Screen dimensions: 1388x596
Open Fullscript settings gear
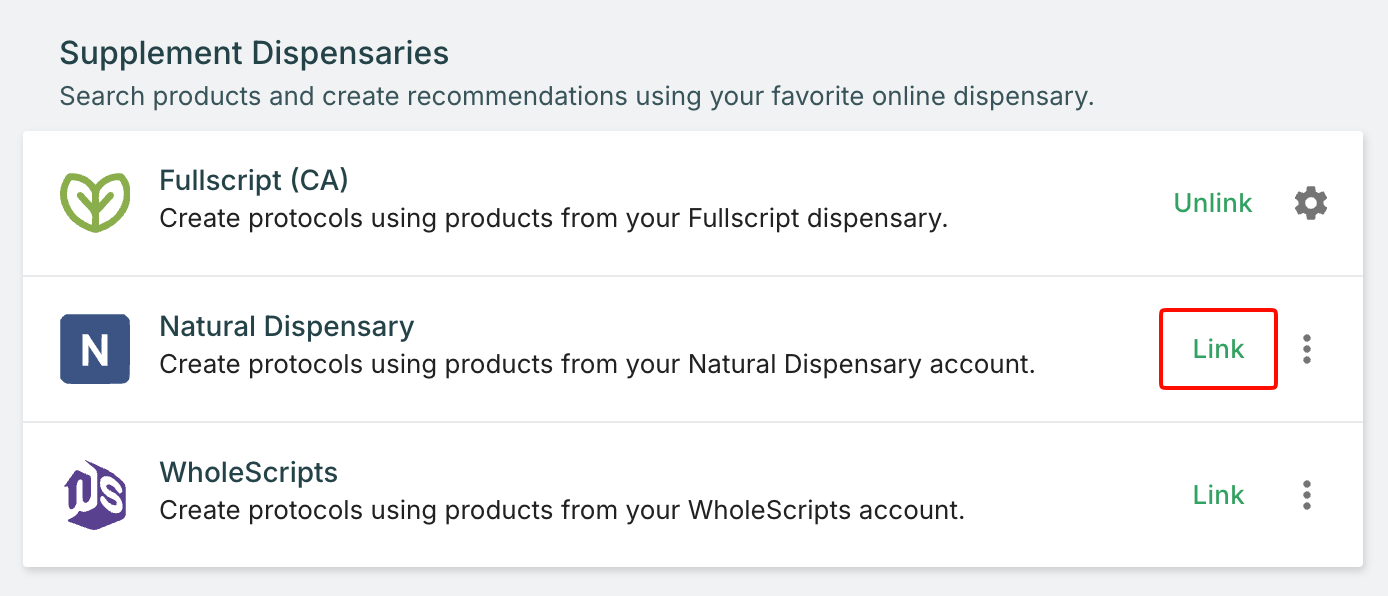pyautogui.click(x=1310, y=203)
